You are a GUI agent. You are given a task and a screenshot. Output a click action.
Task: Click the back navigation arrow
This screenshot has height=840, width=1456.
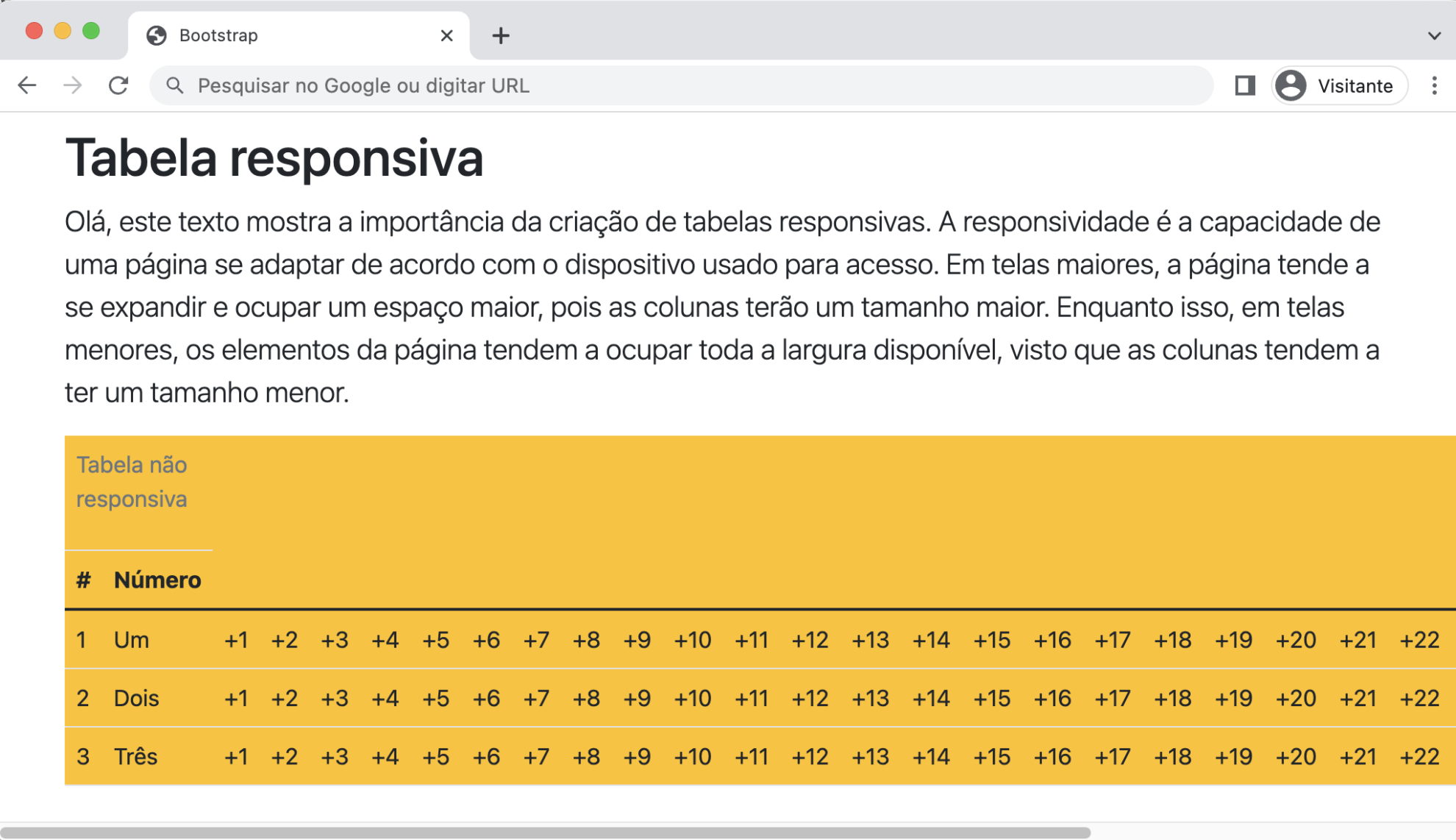click(x=27, y=85)
